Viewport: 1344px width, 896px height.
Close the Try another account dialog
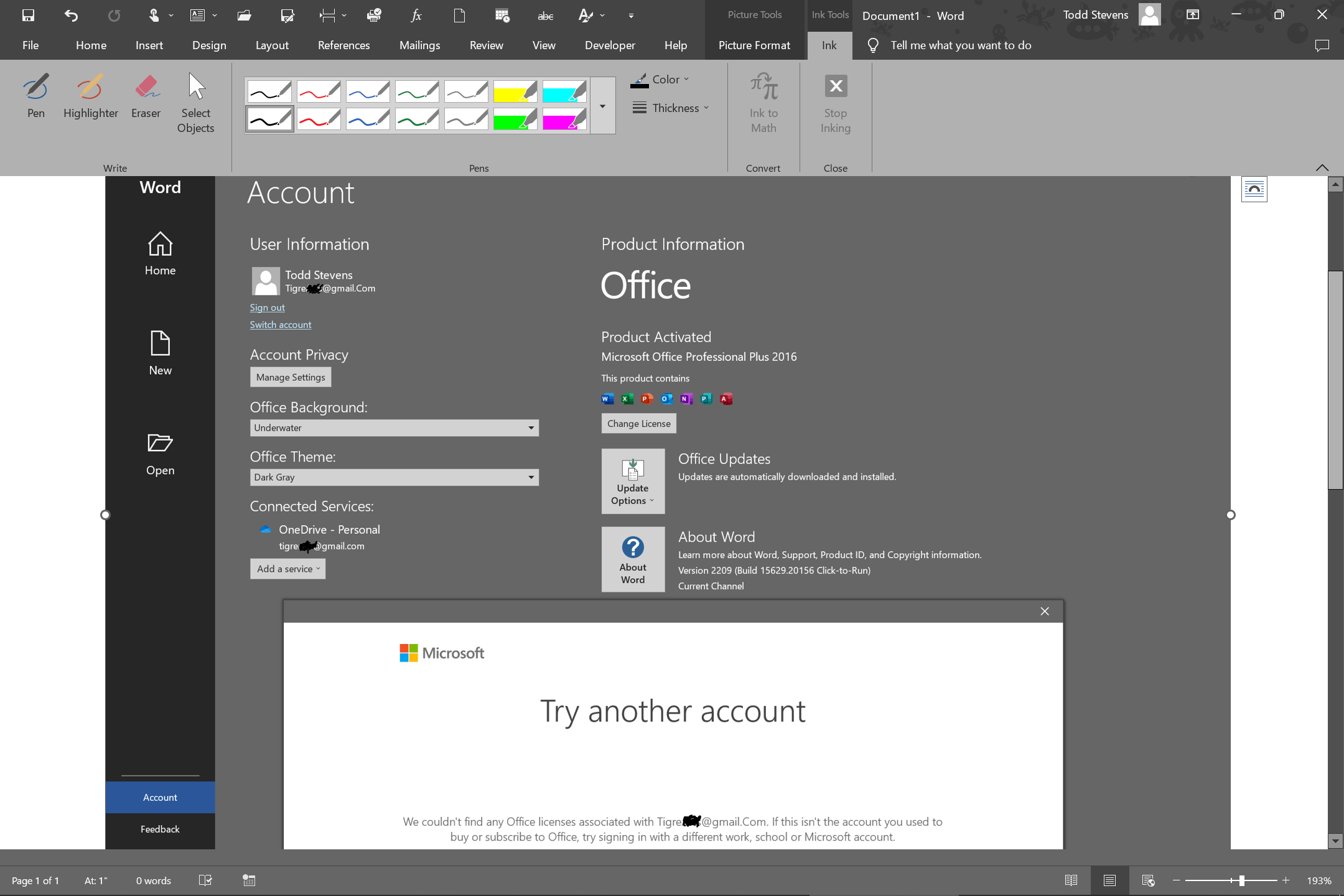(1045, 611)
